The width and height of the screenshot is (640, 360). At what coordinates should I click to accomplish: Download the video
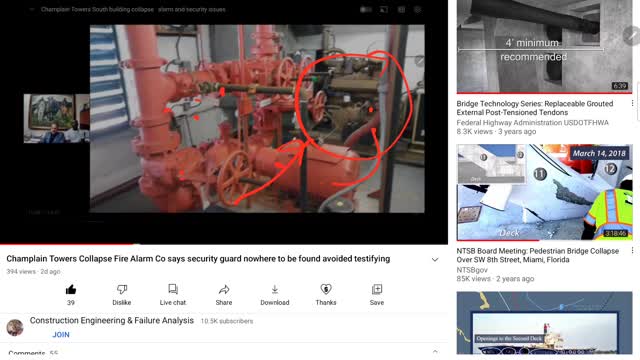275,289
